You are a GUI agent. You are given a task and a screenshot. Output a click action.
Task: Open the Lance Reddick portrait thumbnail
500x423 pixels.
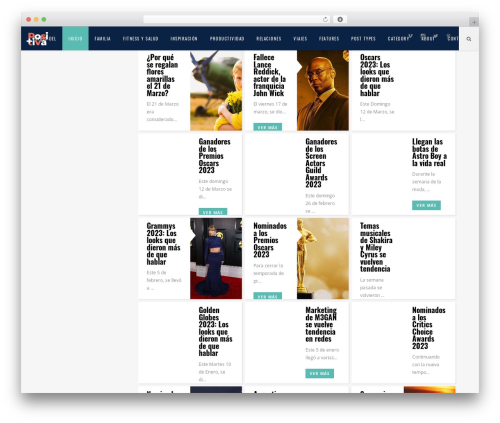tap(323, 90)
